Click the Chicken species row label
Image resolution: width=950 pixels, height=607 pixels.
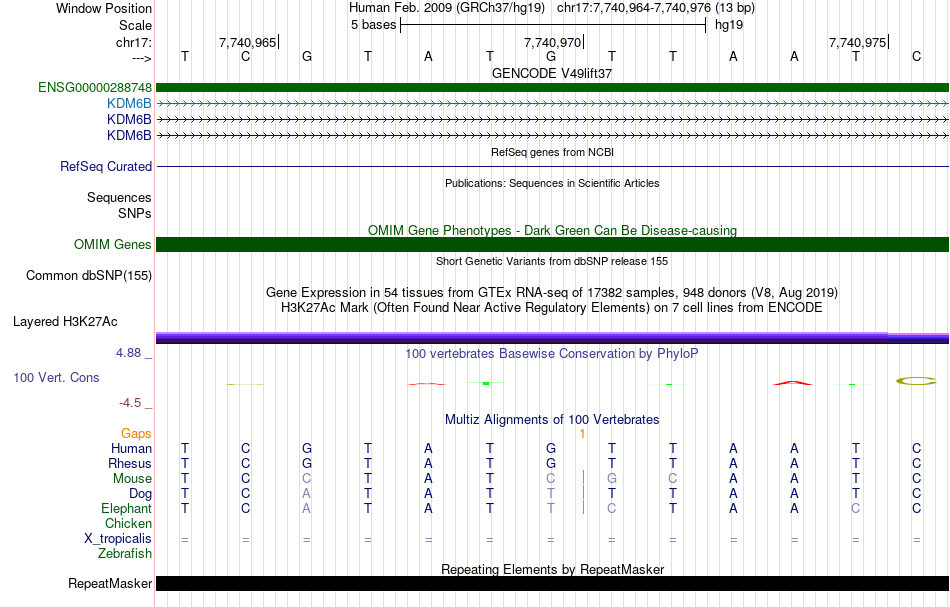pos(128,523)
